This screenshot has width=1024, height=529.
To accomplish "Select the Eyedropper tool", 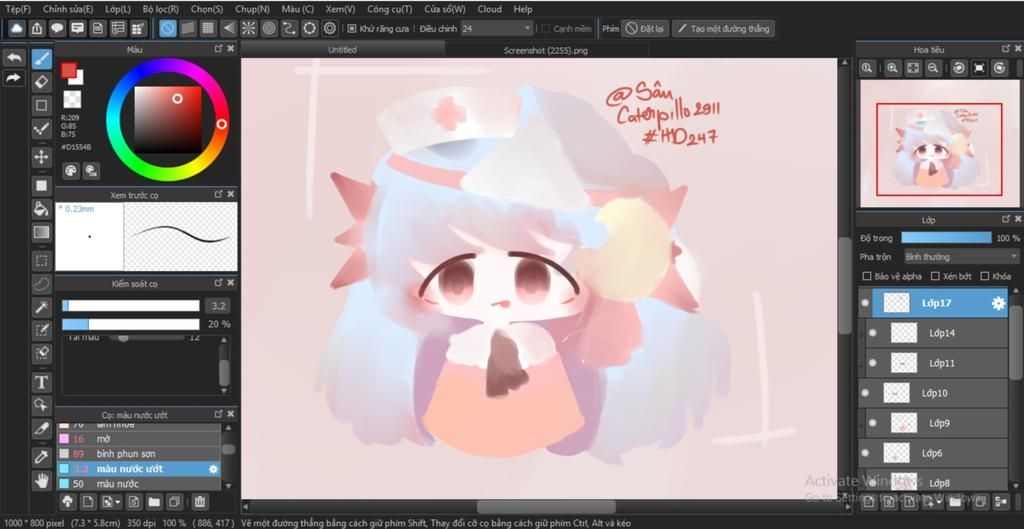I will point(42,457).
